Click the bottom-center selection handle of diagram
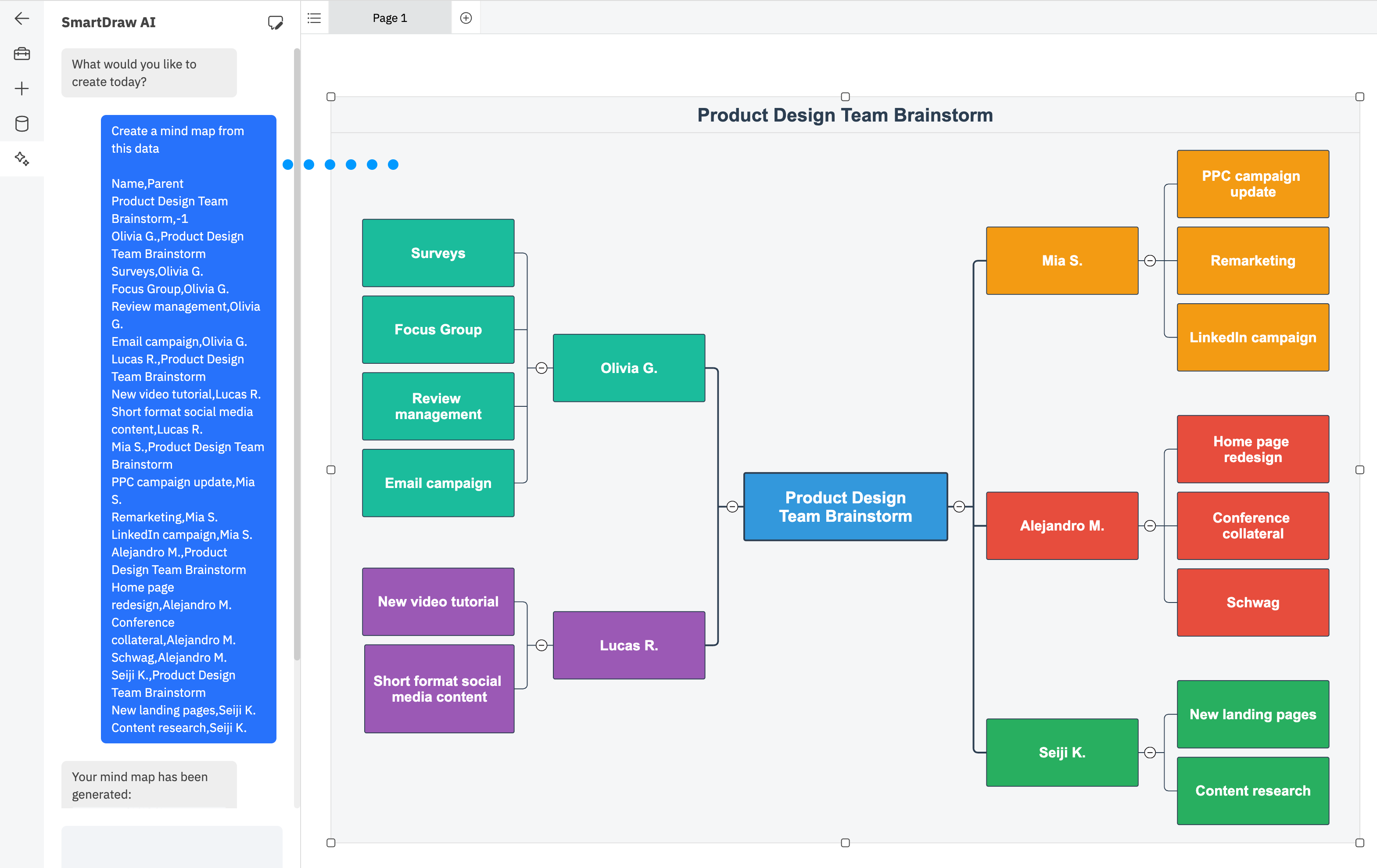This screenshot has width=1377, height=868. pos(845,843)
